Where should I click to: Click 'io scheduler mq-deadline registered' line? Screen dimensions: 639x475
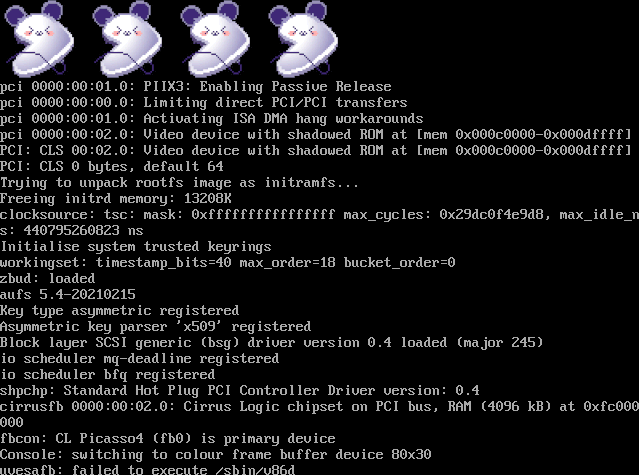point(140,358)
